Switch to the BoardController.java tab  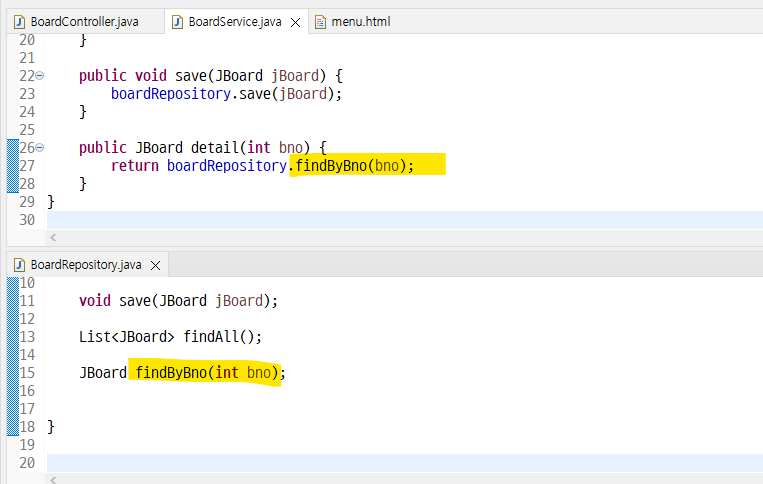pos(85,22)
